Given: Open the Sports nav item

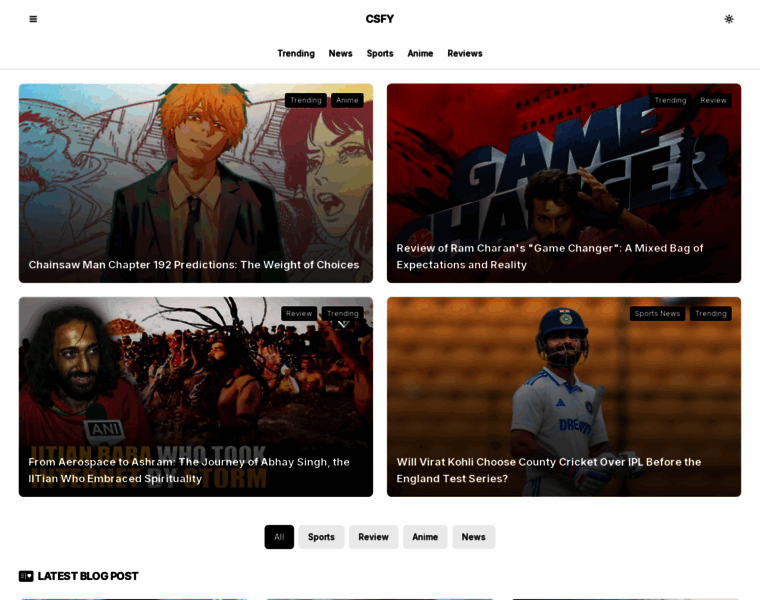Looking at the screenshot, I should click(380, 53).
